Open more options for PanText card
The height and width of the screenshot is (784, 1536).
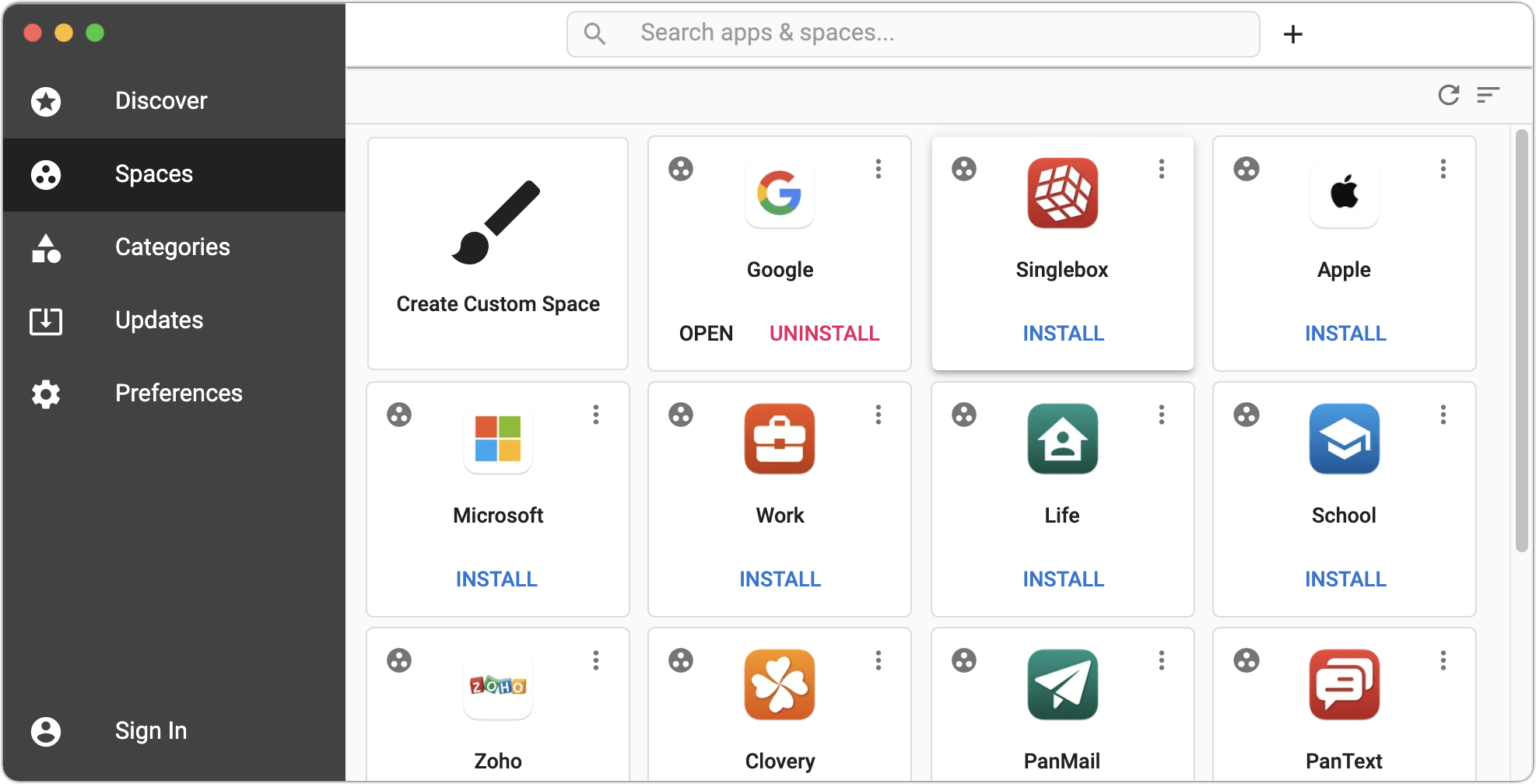point(1443,660)
